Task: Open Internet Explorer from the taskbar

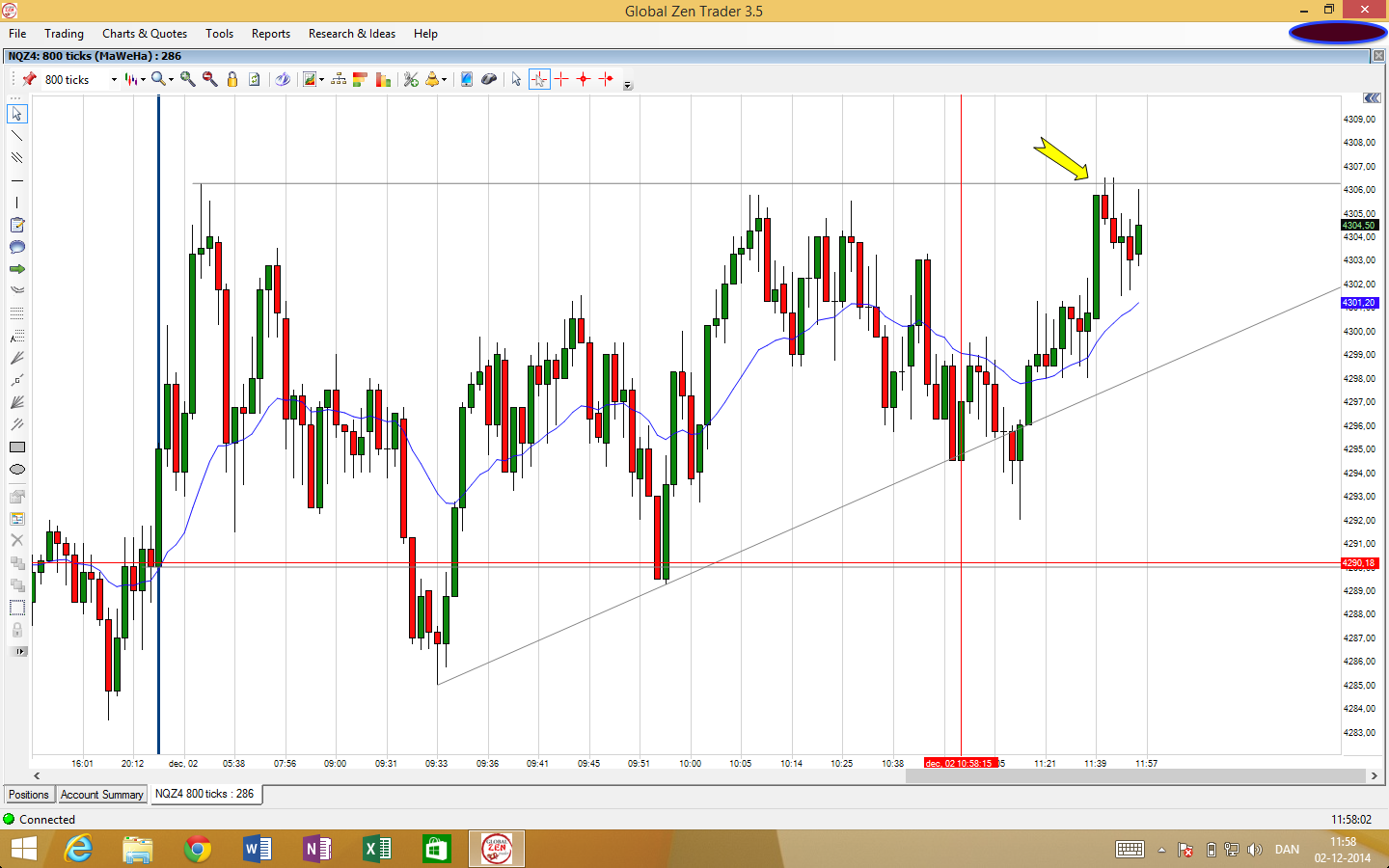Action: click(78, 849)
